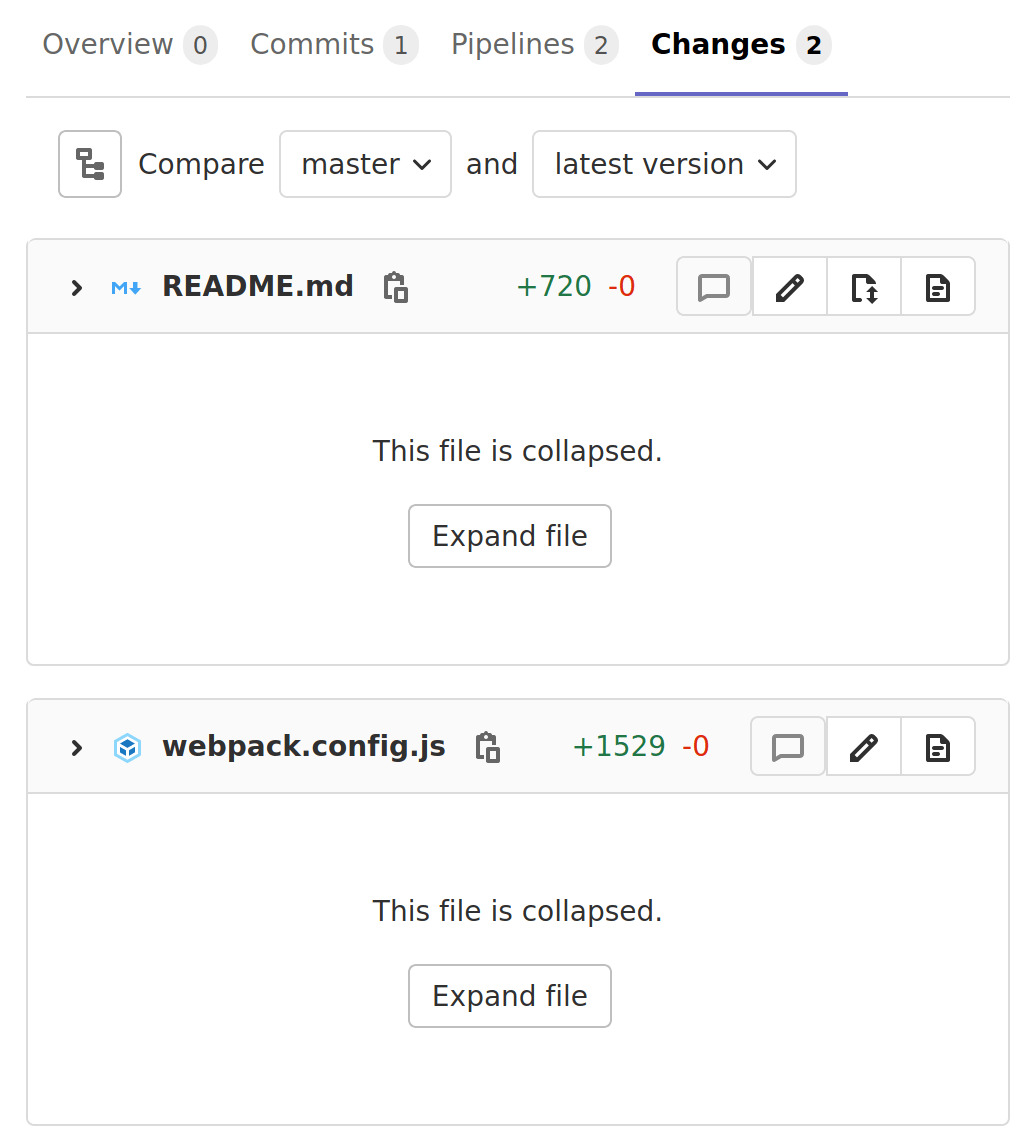Copy the README.md file path via clipboard icon
The width and height of the screenshot is (1030, 1148).
tap(395, 287)
